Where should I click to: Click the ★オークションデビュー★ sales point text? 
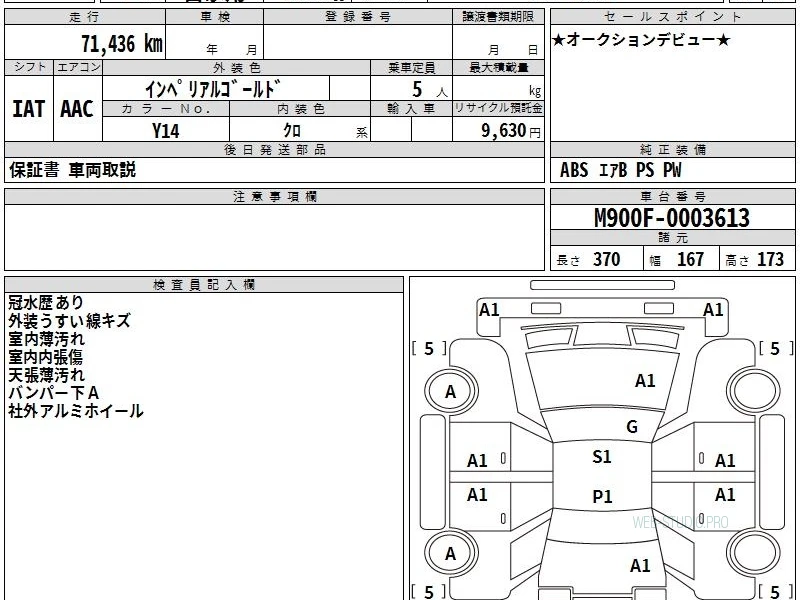(641, 40)
